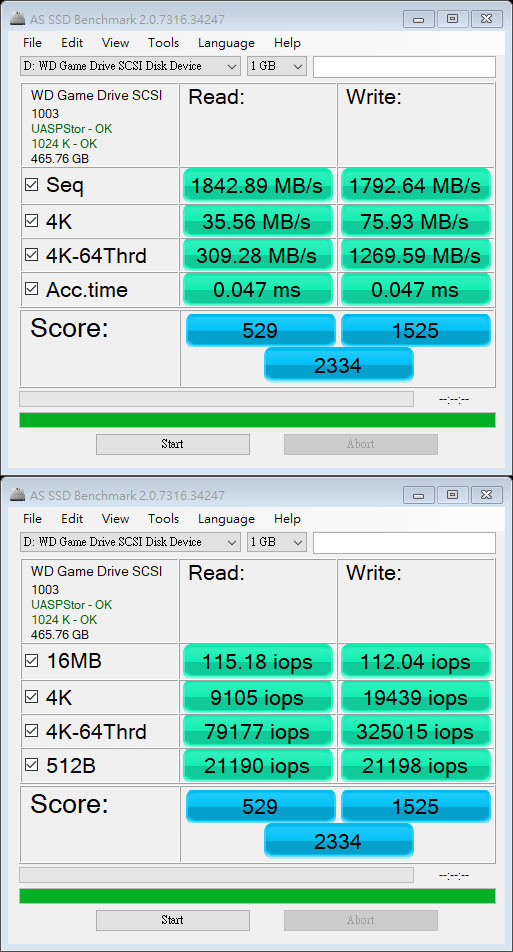This screenshot has height=952, width=513.
Task: Uncheck the Acc.time test checkbox
Action: click(31, 288)
